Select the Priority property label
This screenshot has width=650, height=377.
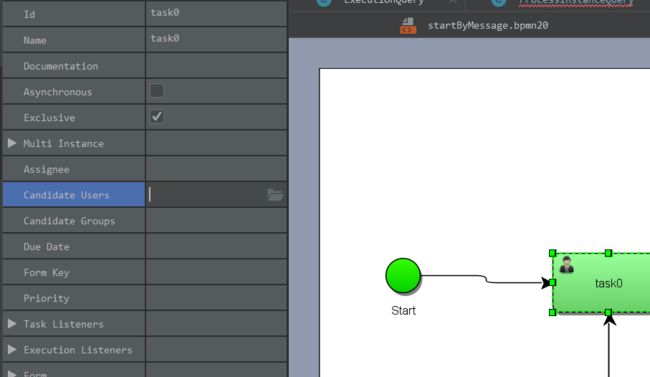pyautogui.click(x=46, y=298)
